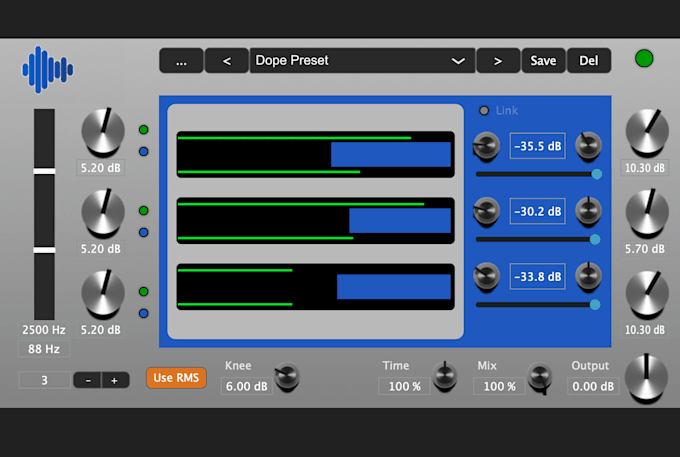The height and width of the screenshot is (457, 680).
Task: Save the current preset
Action: click(x=543, y=61)
